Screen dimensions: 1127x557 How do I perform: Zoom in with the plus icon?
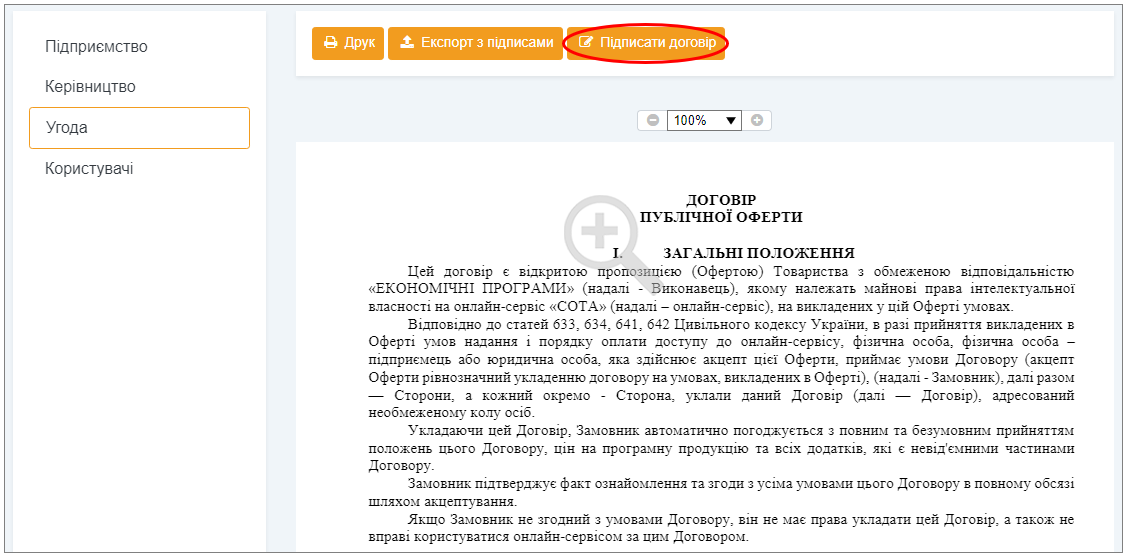click(x=757, y=121)
